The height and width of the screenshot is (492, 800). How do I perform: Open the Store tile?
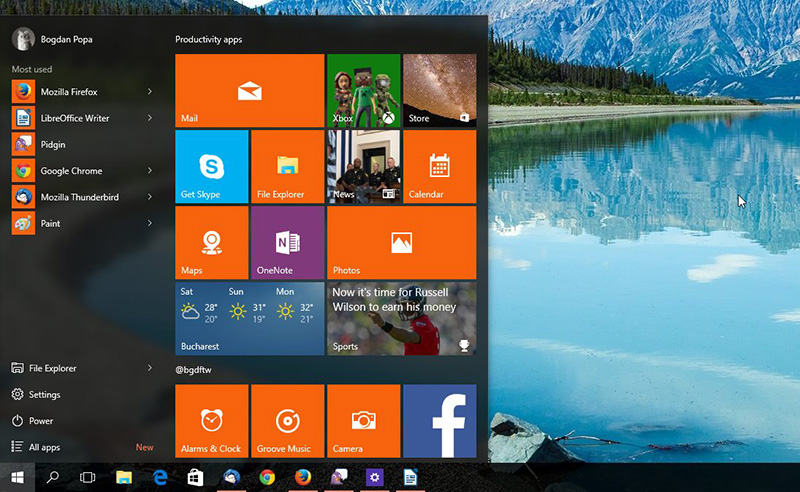pyautogui.click(x=440, y=90)
